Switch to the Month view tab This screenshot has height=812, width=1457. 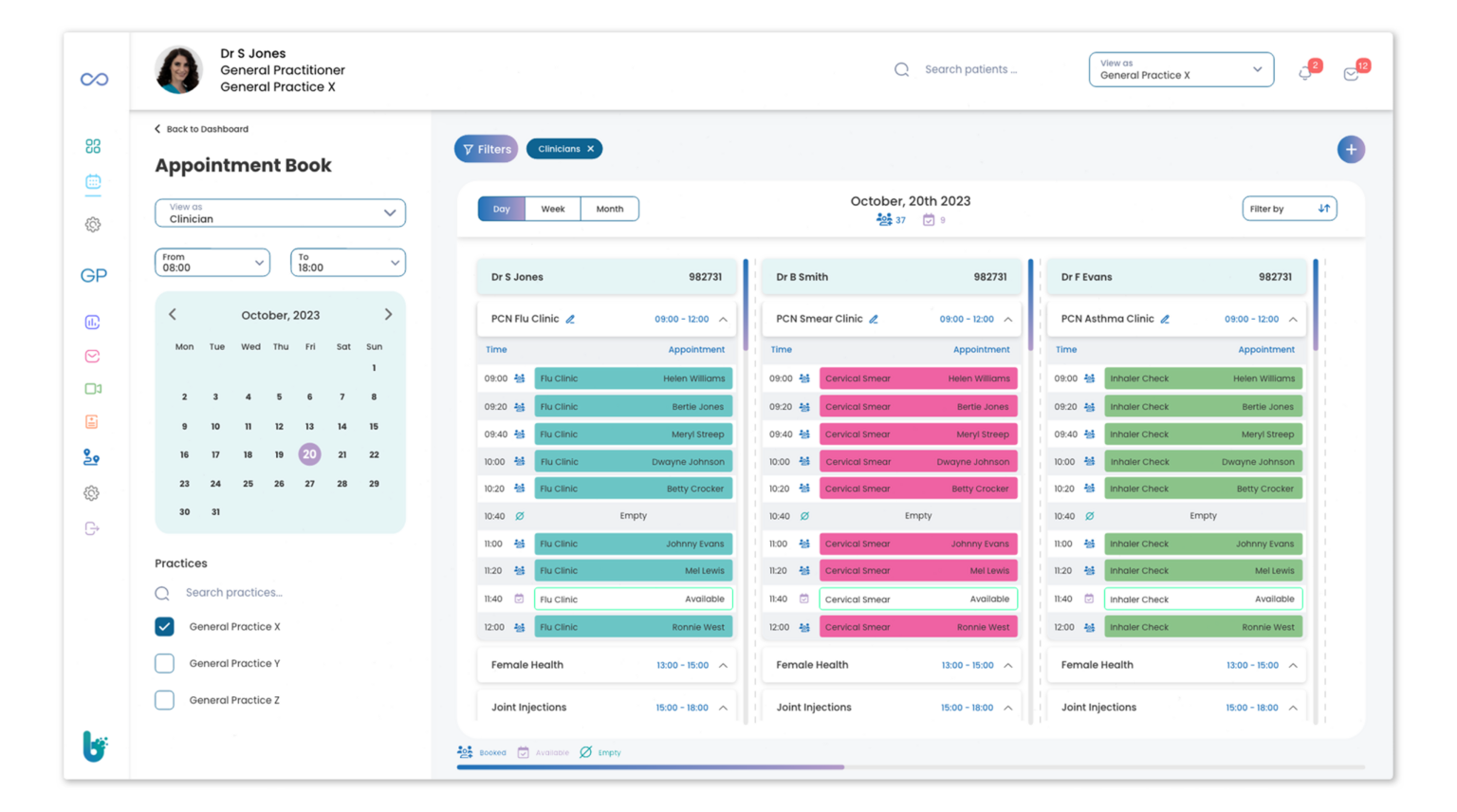610,209
